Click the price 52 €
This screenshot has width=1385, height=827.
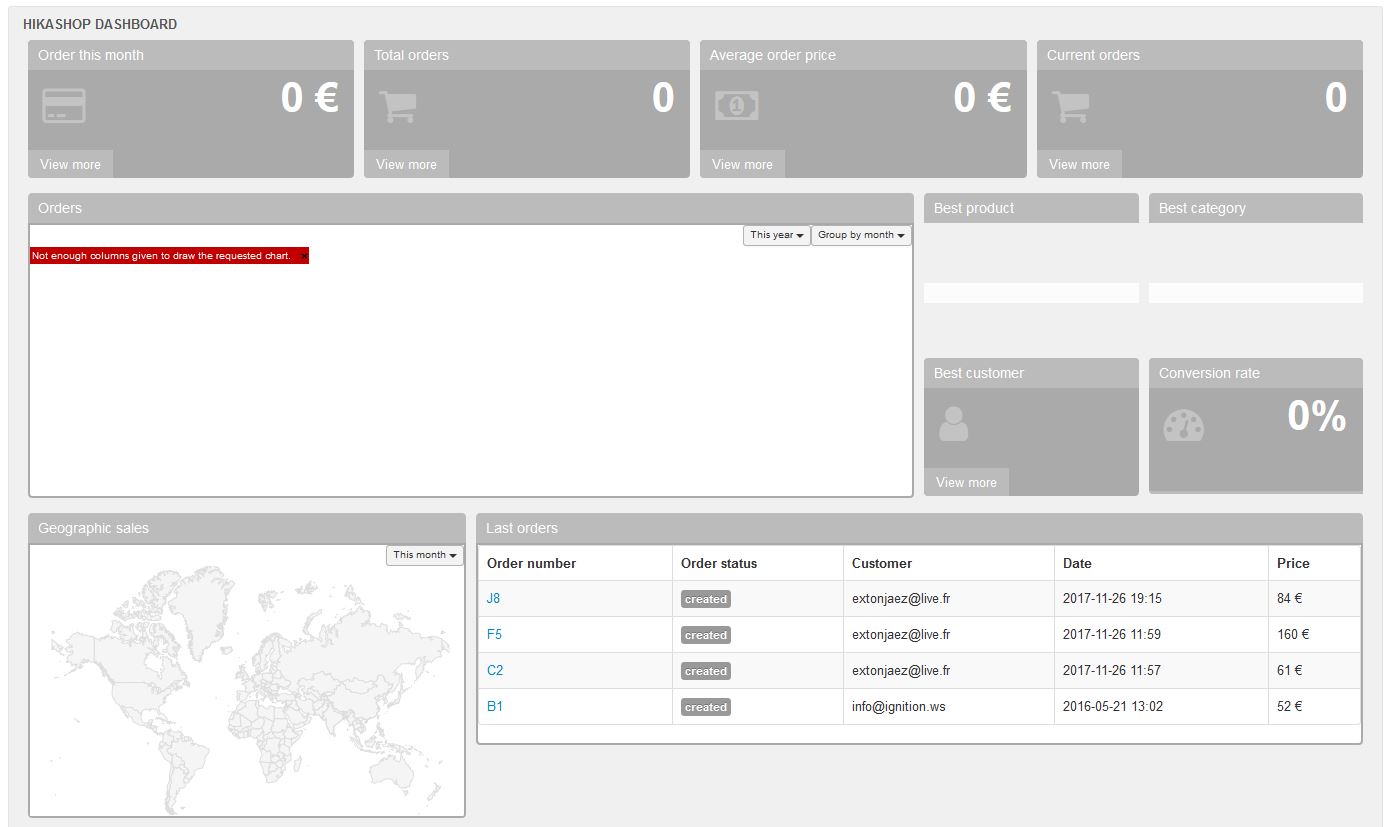coord(1290,706)
